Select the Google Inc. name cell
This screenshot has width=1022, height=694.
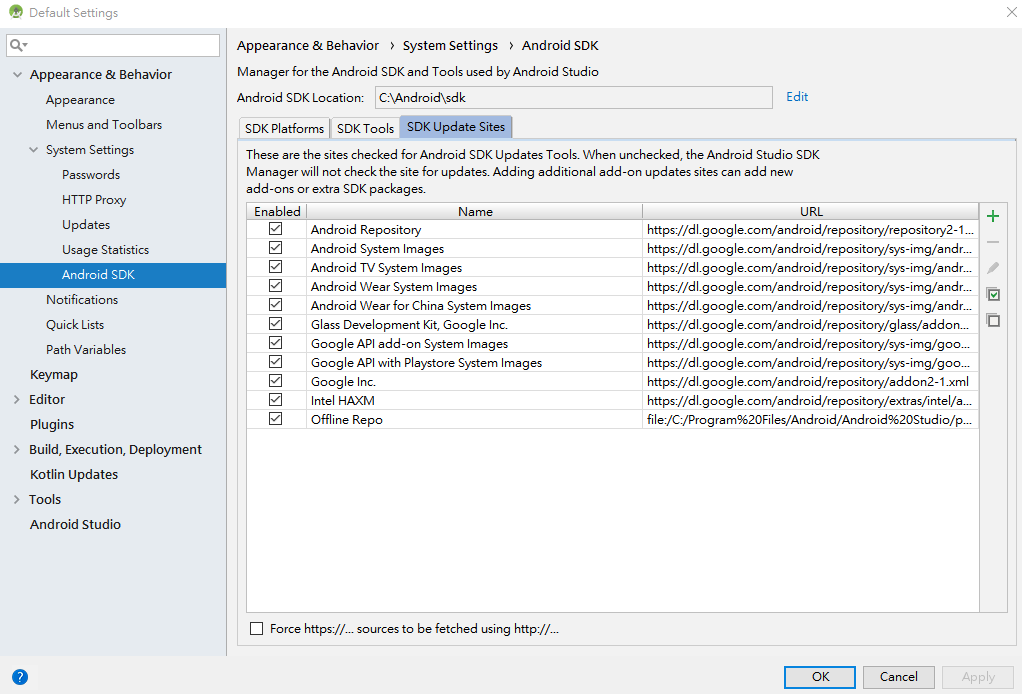click(474, 381)
